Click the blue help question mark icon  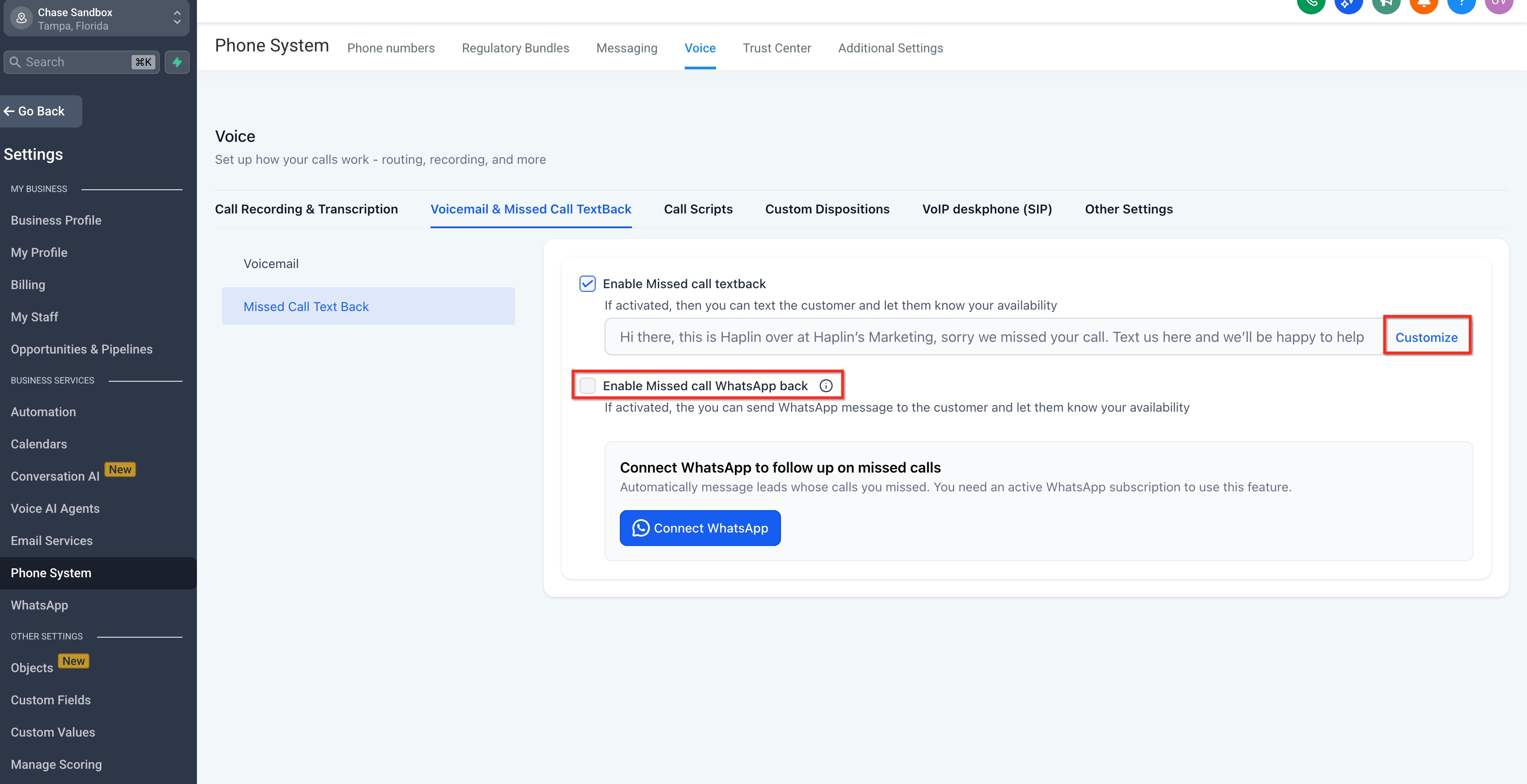coord(1461,5)
